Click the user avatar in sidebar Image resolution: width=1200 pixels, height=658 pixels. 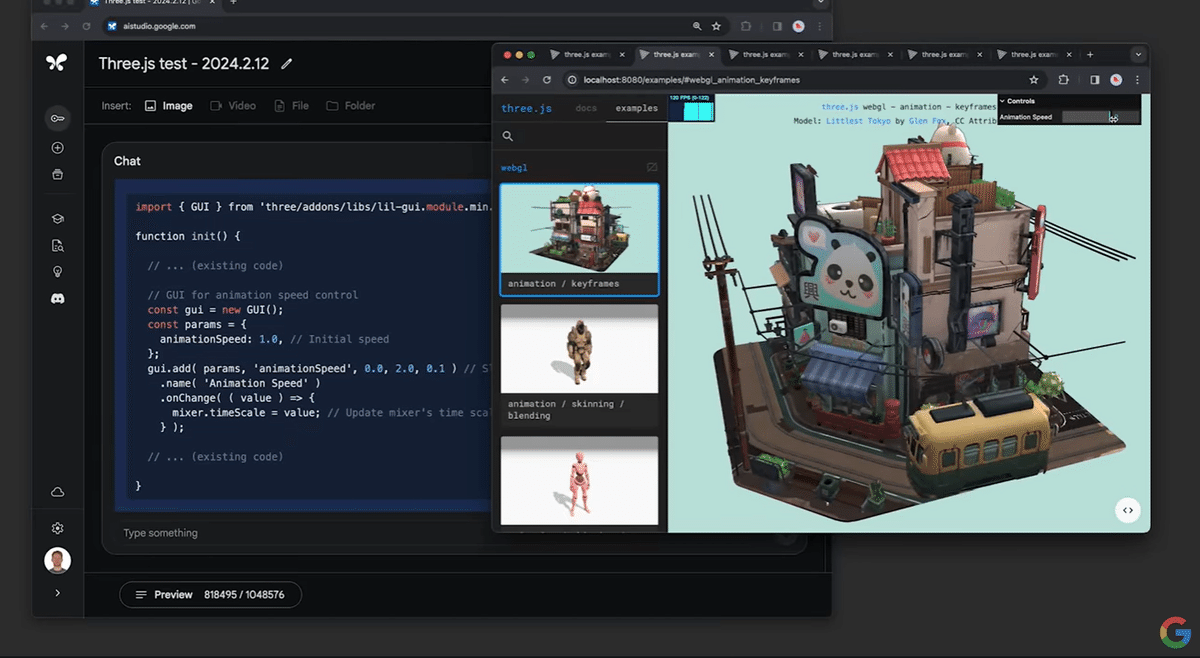tap(57, 560)
